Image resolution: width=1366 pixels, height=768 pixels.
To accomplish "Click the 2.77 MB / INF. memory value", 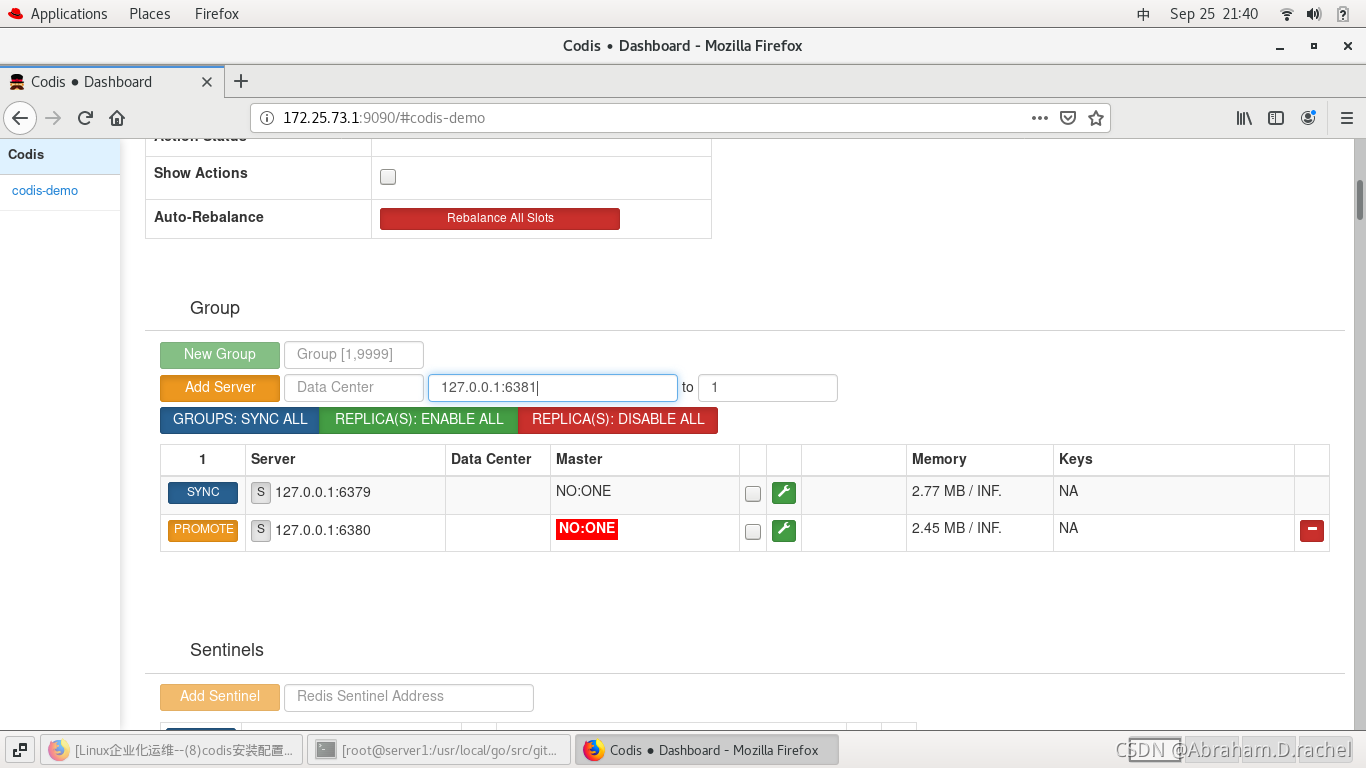I will [x=957, y=491].
